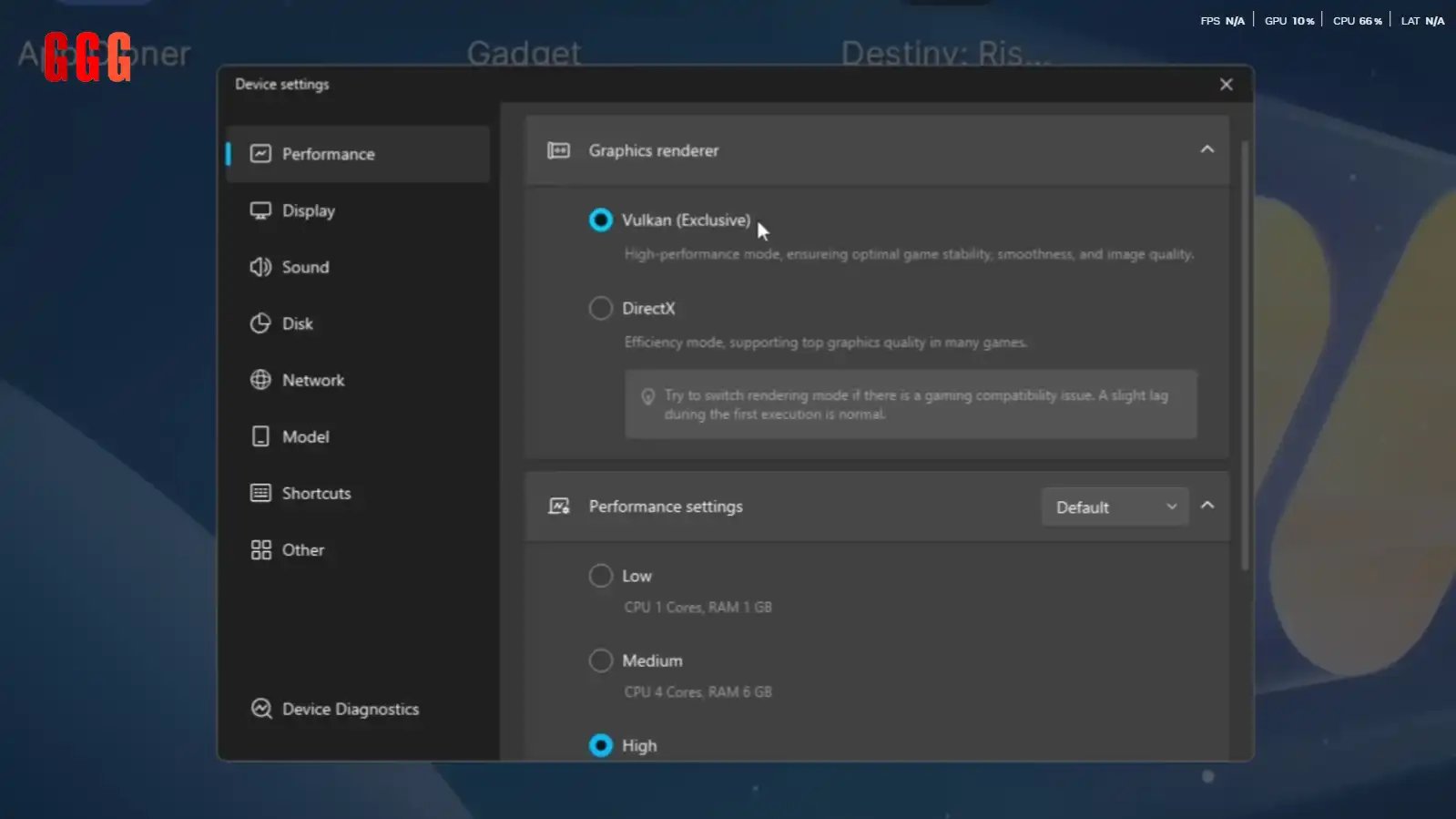
Task: Close the Device settings dialog
Action: [1227, 84]
